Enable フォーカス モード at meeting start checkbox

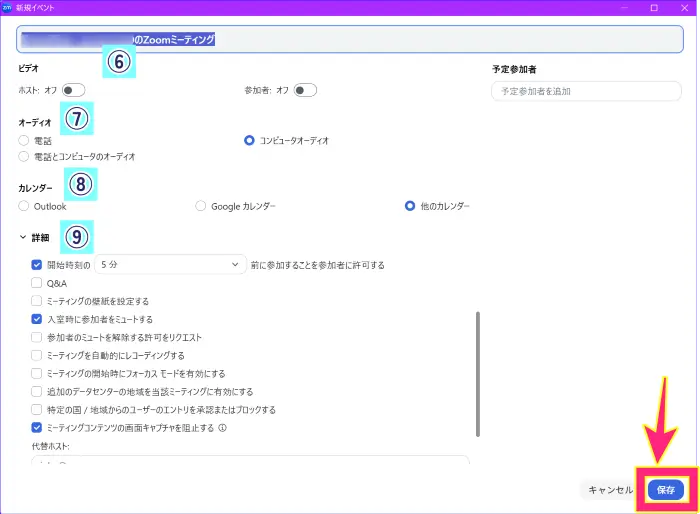[x=37, y=373]
